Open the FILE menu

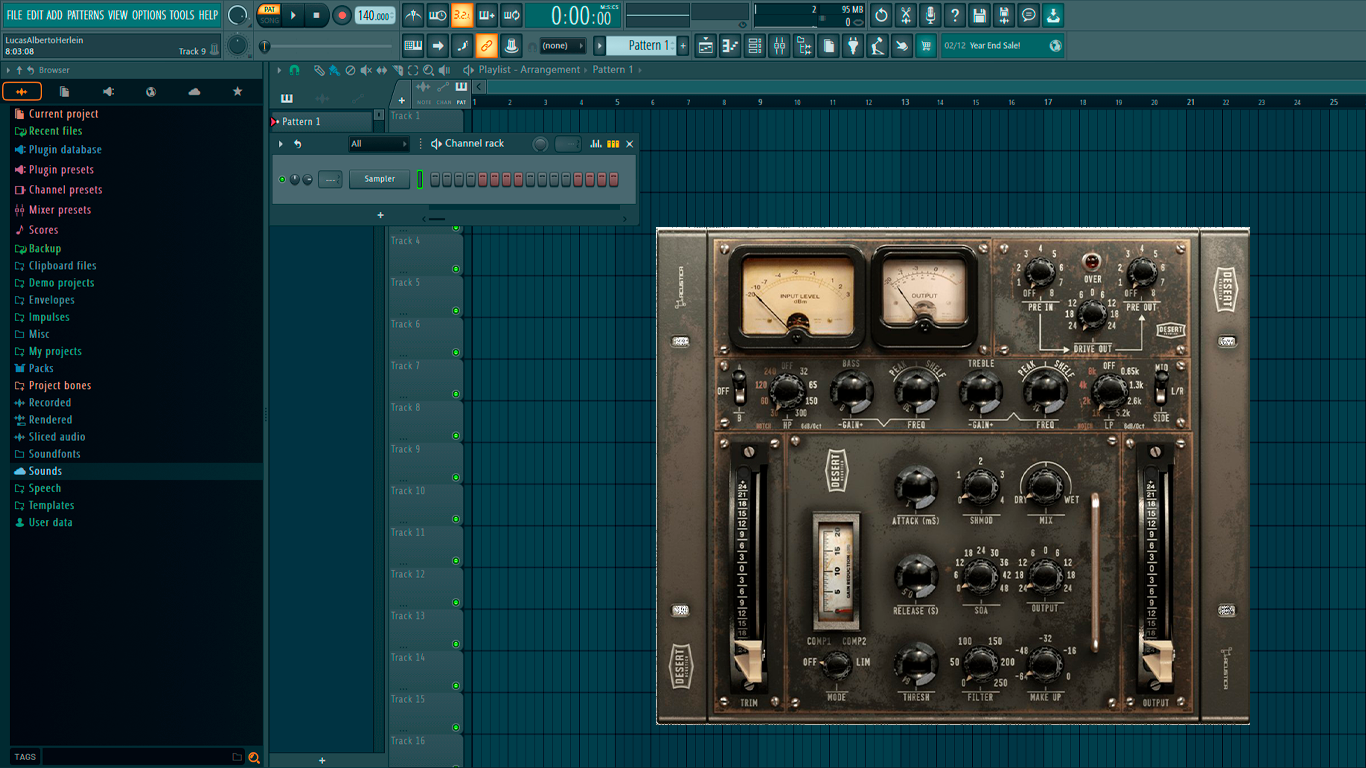click(14, 15)
